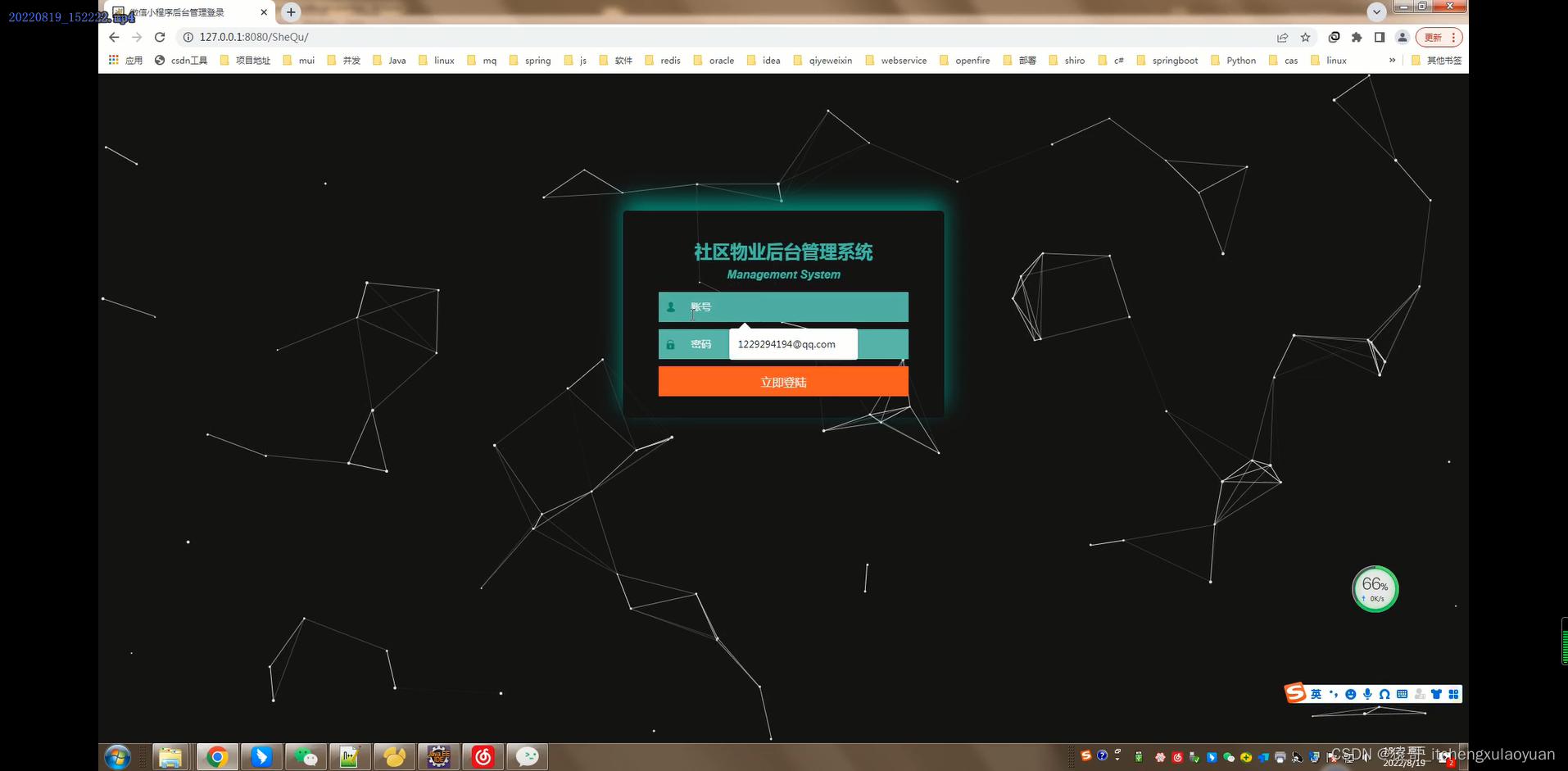Open Chrome side panel icon
The height and width of the screenshot is (771, 1568).
click(x=1380, y=37)
